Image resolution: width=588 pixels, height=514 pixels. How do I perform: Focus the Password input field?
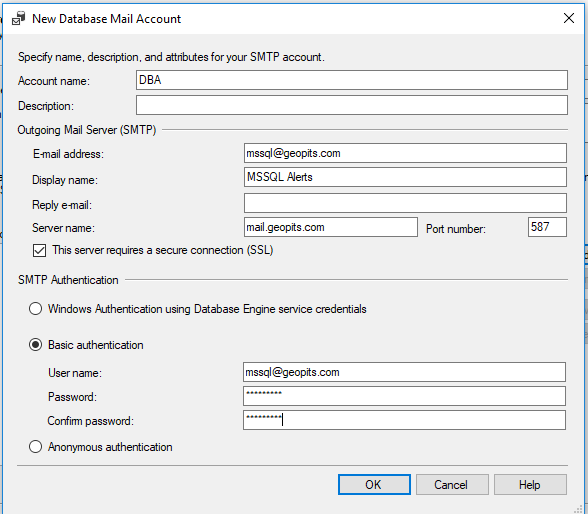(404, 396)
